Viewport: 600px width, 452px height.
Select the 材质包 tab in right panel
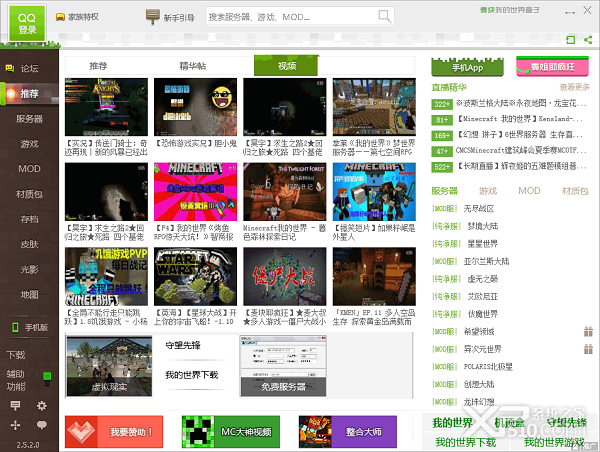coord(575,191)
